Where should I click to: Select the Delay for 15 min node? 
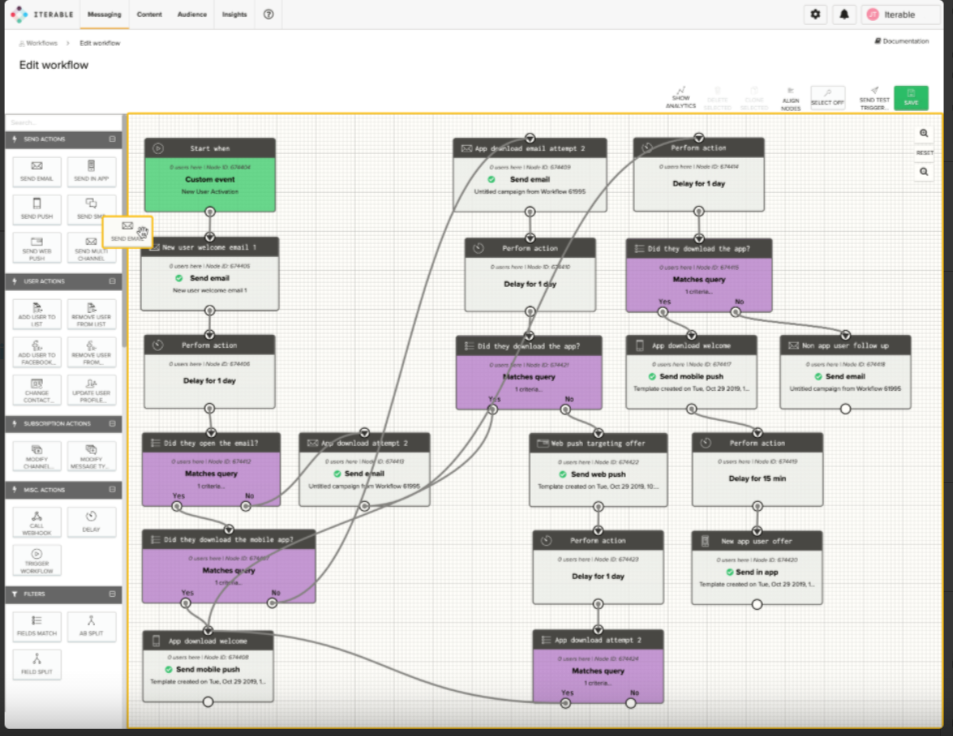tap(757, 470)
